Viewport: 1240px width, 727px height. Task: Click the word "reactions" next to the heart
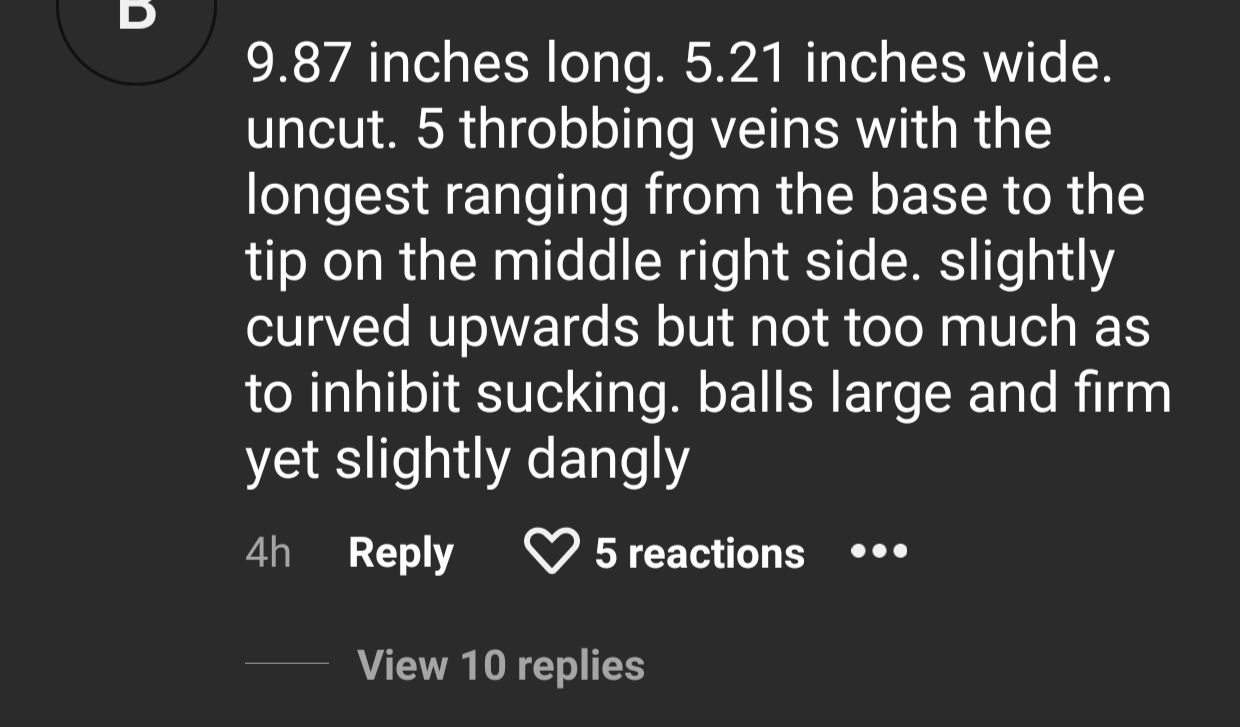click(x=716, y=554)
